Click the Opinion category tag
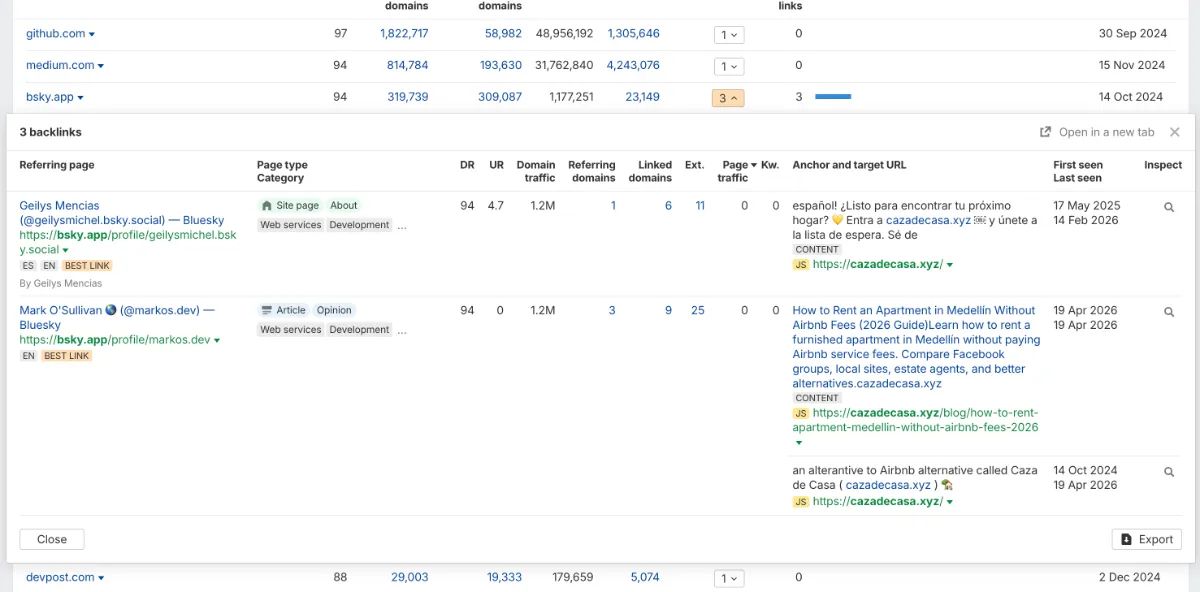1200x592 pixels. tap(335, 311)
